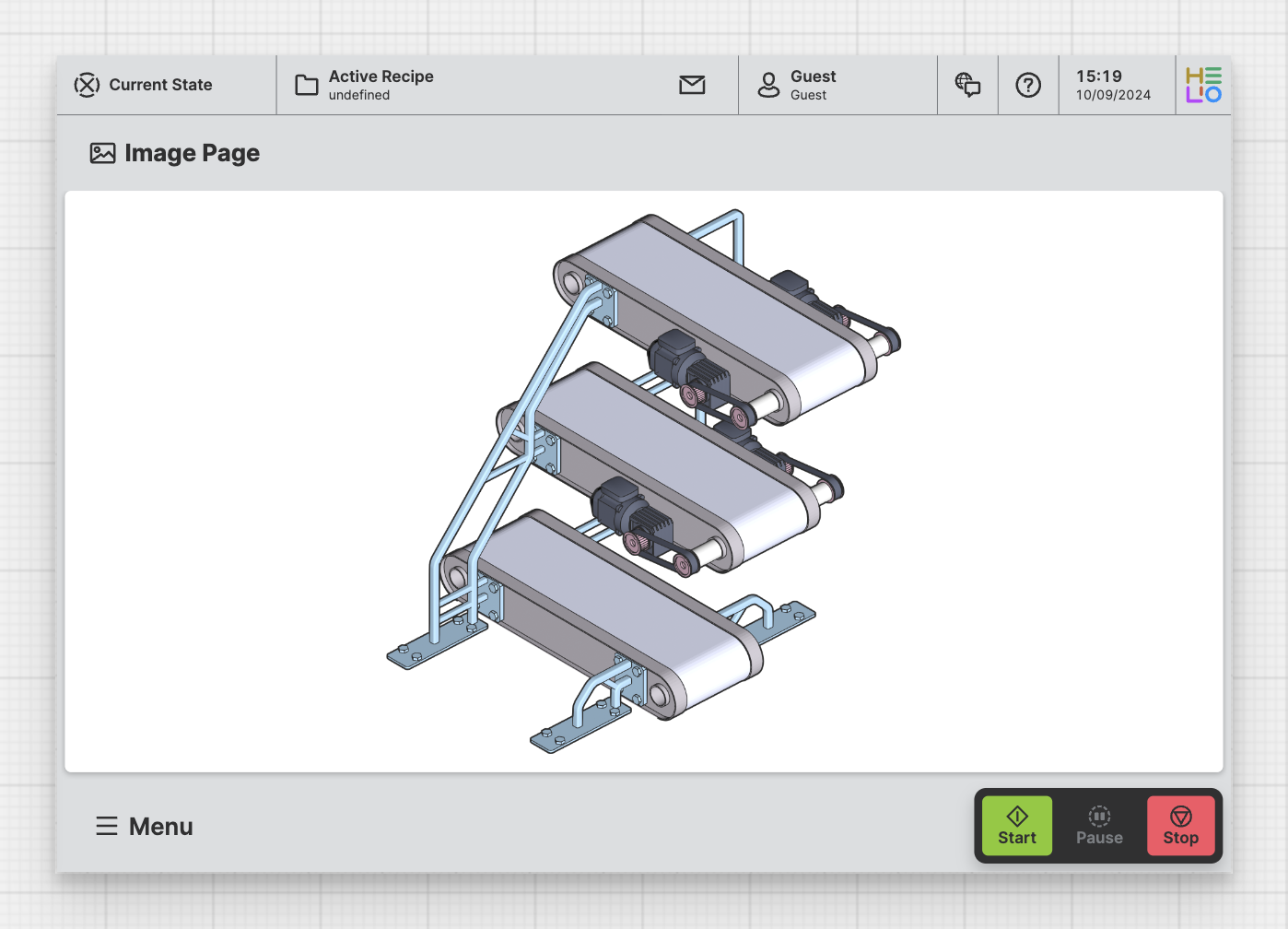Open language selection globe icon
Image resolution: width=1288 pixels, height=929 pixels.
[967, 85]
